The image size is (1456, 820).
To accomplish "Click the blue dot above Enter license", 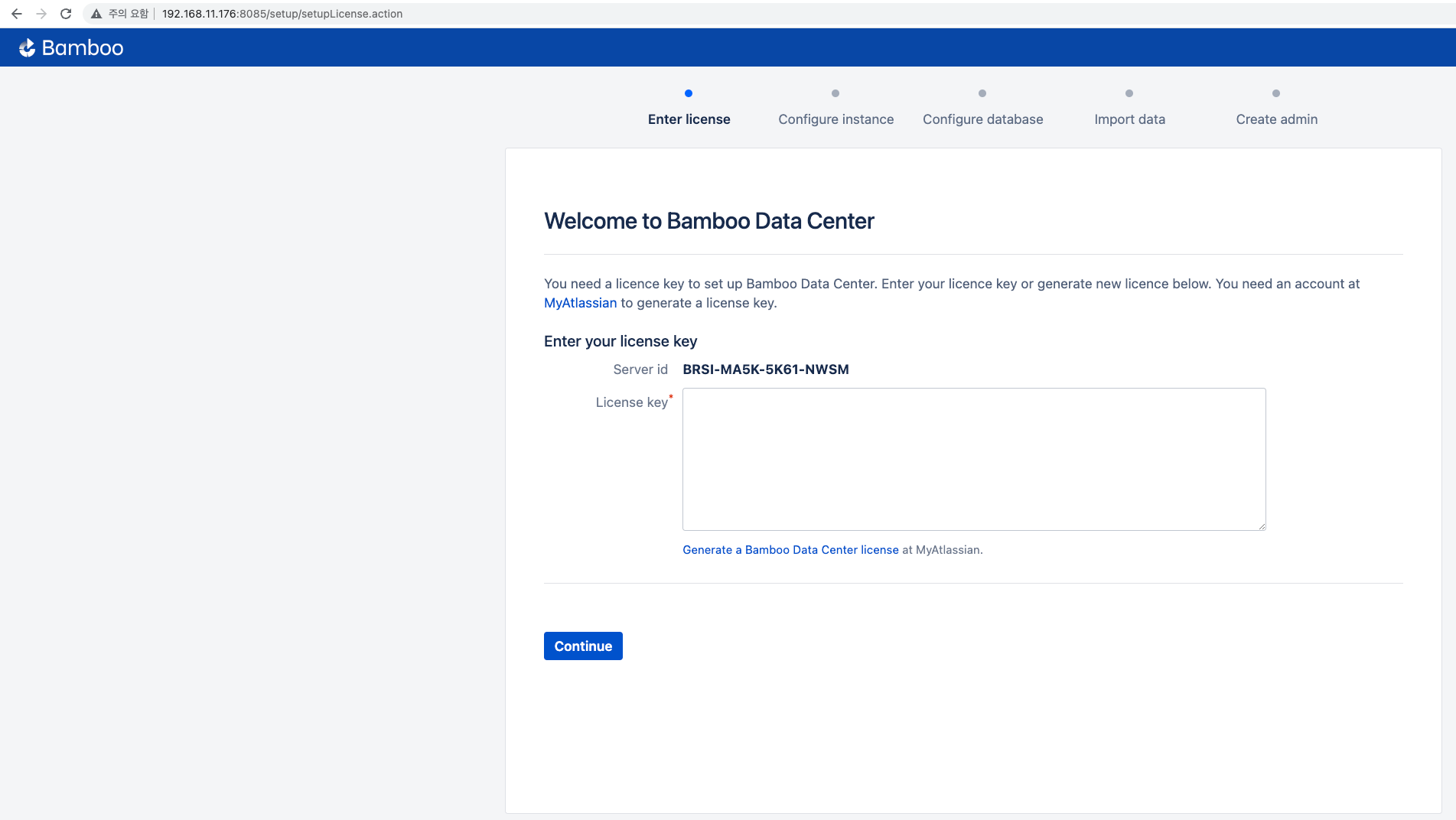I will 689,93.
